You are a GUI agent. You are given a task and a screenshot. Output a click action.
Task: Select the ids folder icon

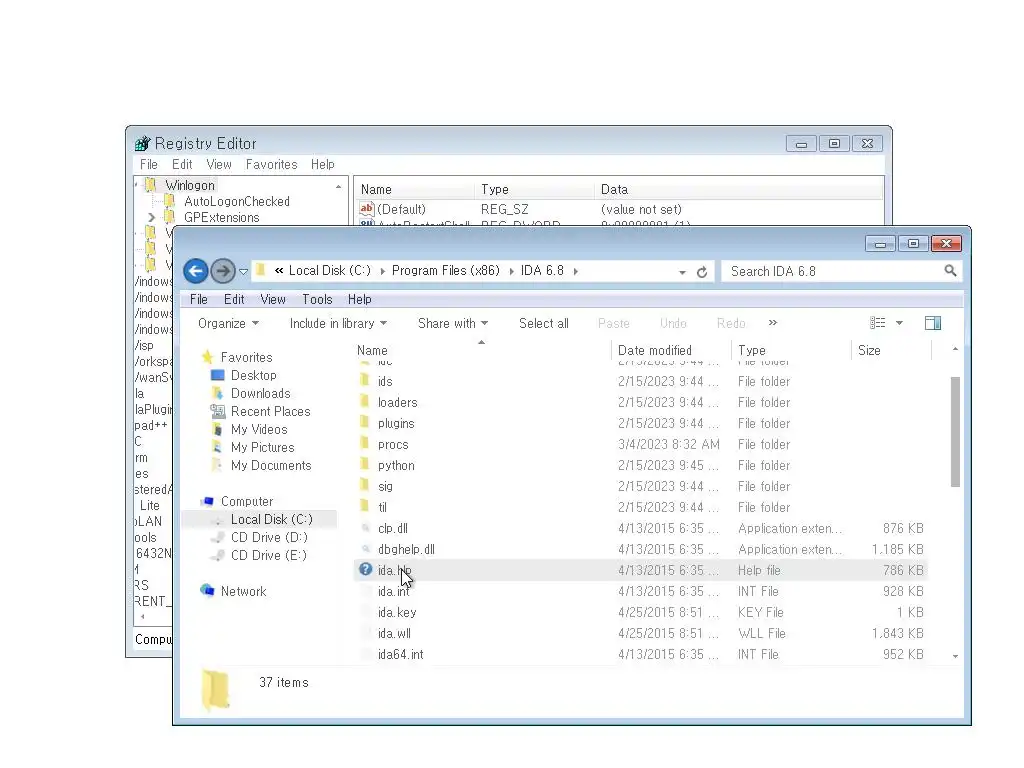[x=365, y=380]
